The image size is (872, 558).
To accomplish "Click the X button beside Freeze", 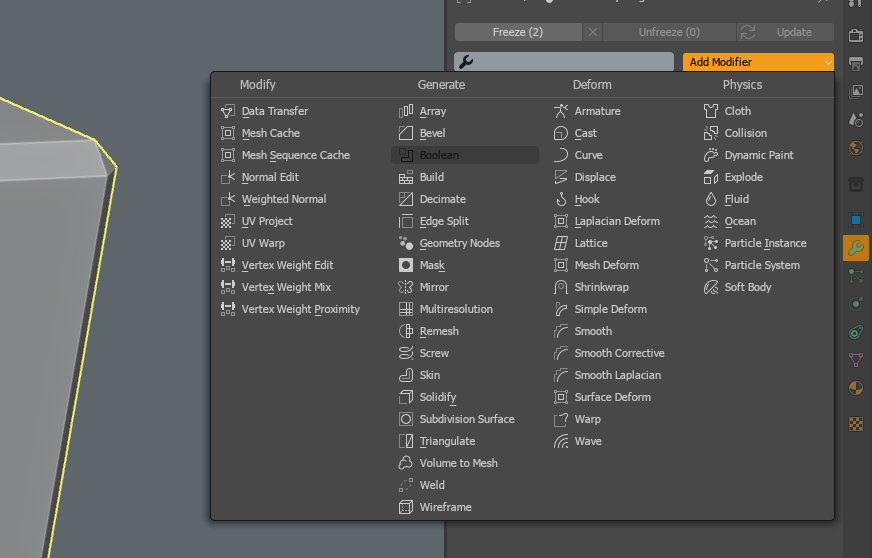I will [593, 32].
